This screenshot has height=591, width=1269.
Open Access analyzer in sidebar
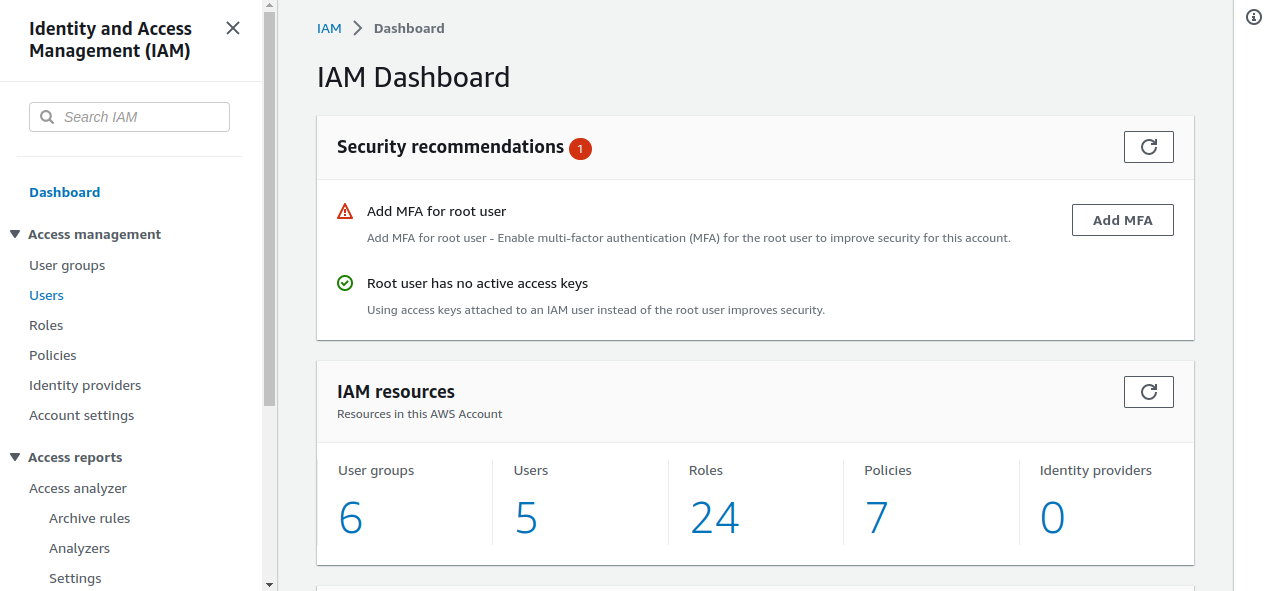78,488
